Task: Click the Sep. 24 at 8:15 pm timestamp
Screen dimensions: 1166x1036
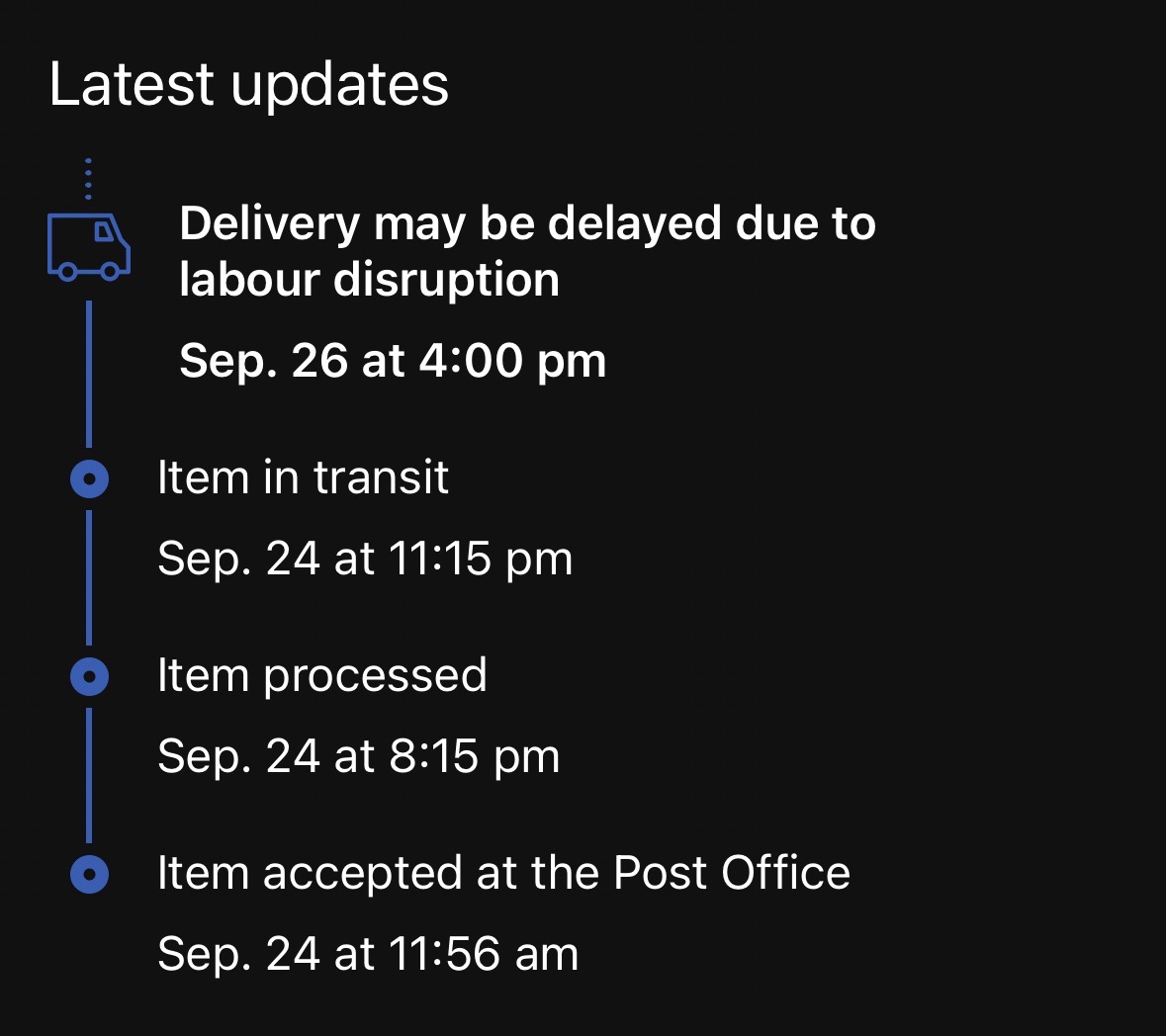Action: pos(359,757)
